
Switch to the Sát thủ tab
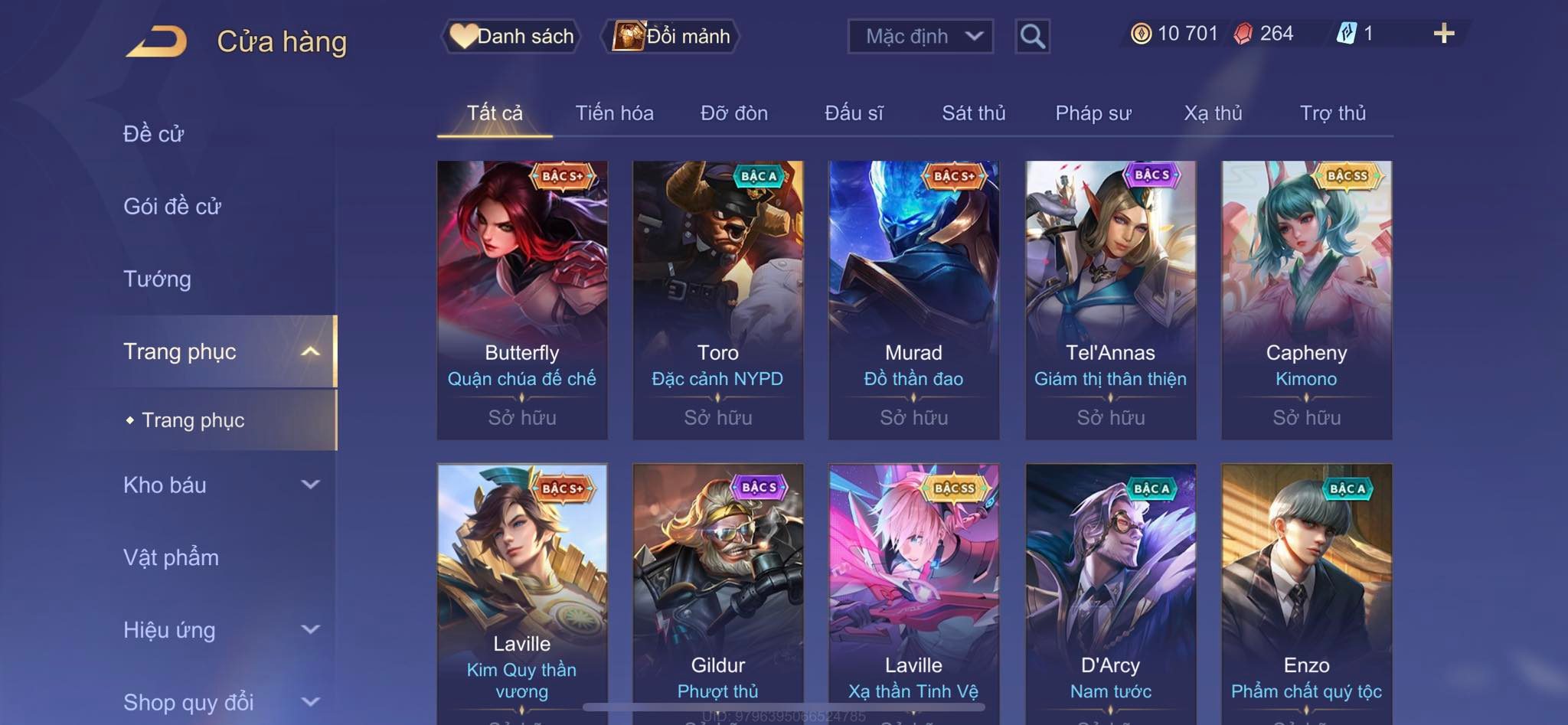click(973, 113)
